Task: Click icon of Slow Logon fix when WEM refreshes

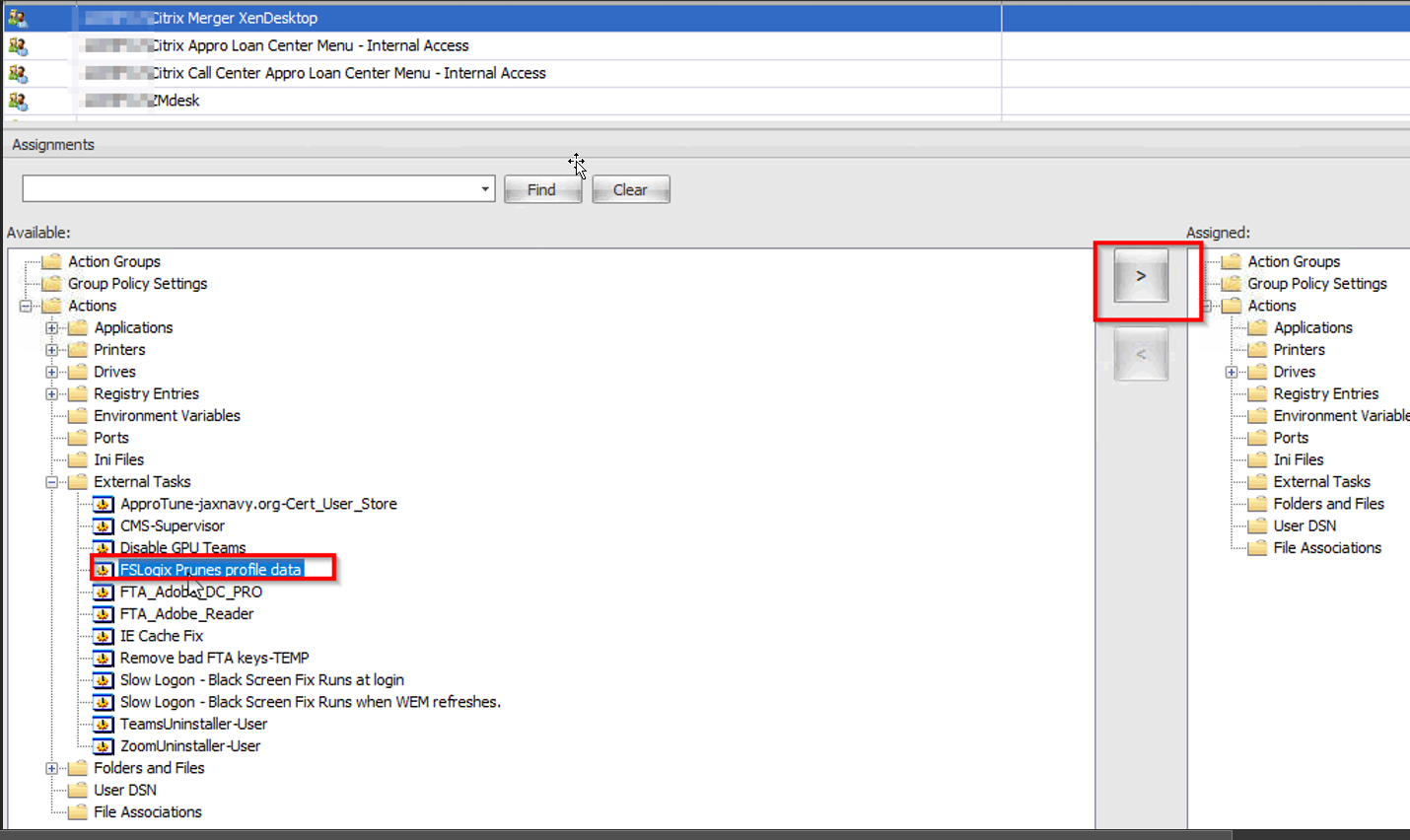Action: [x=104, y=702]
